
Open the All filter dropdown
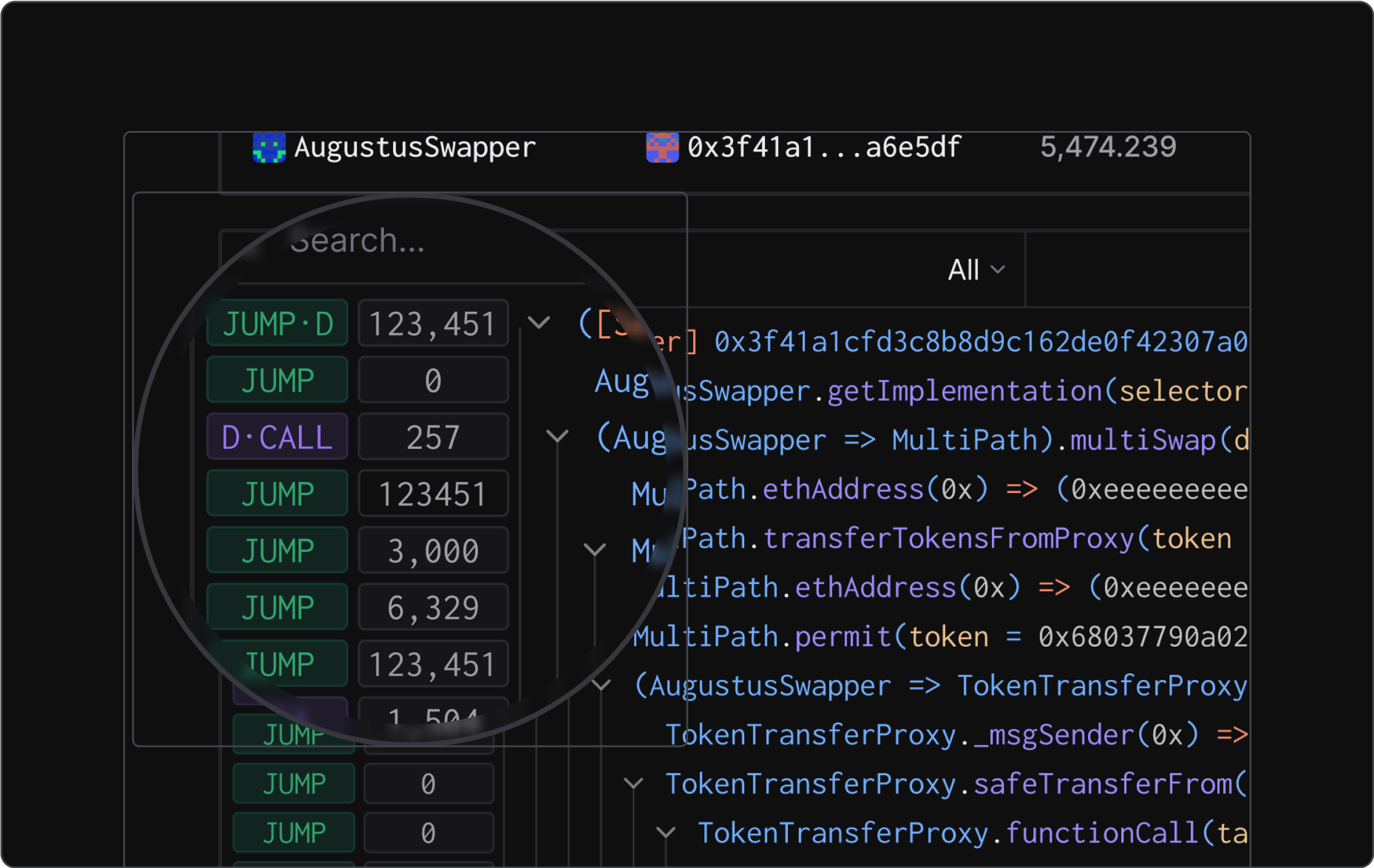pyautogui.click(x=976, y=270)
